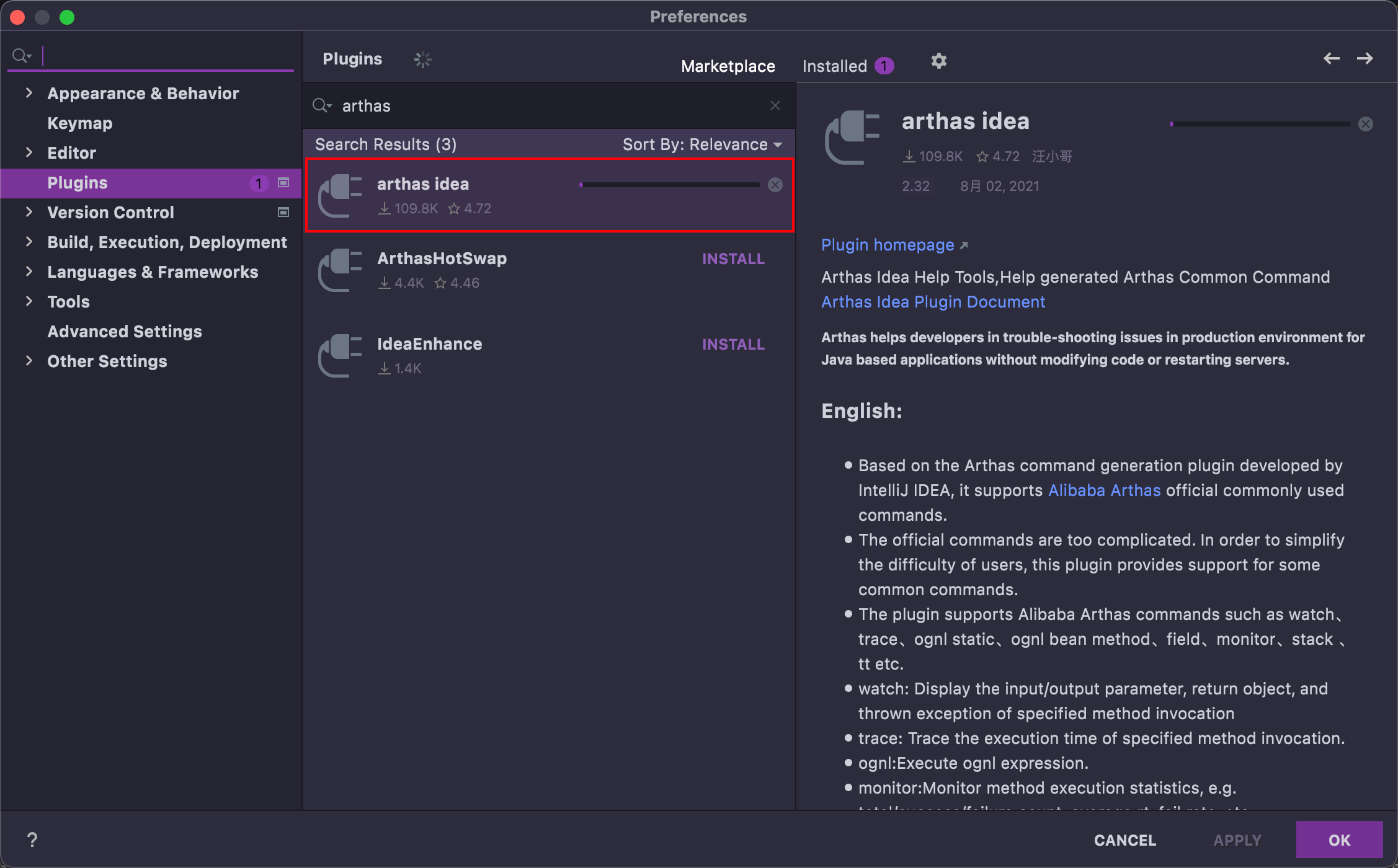Expand Languages & Frameworks section

tap(29, 272)
